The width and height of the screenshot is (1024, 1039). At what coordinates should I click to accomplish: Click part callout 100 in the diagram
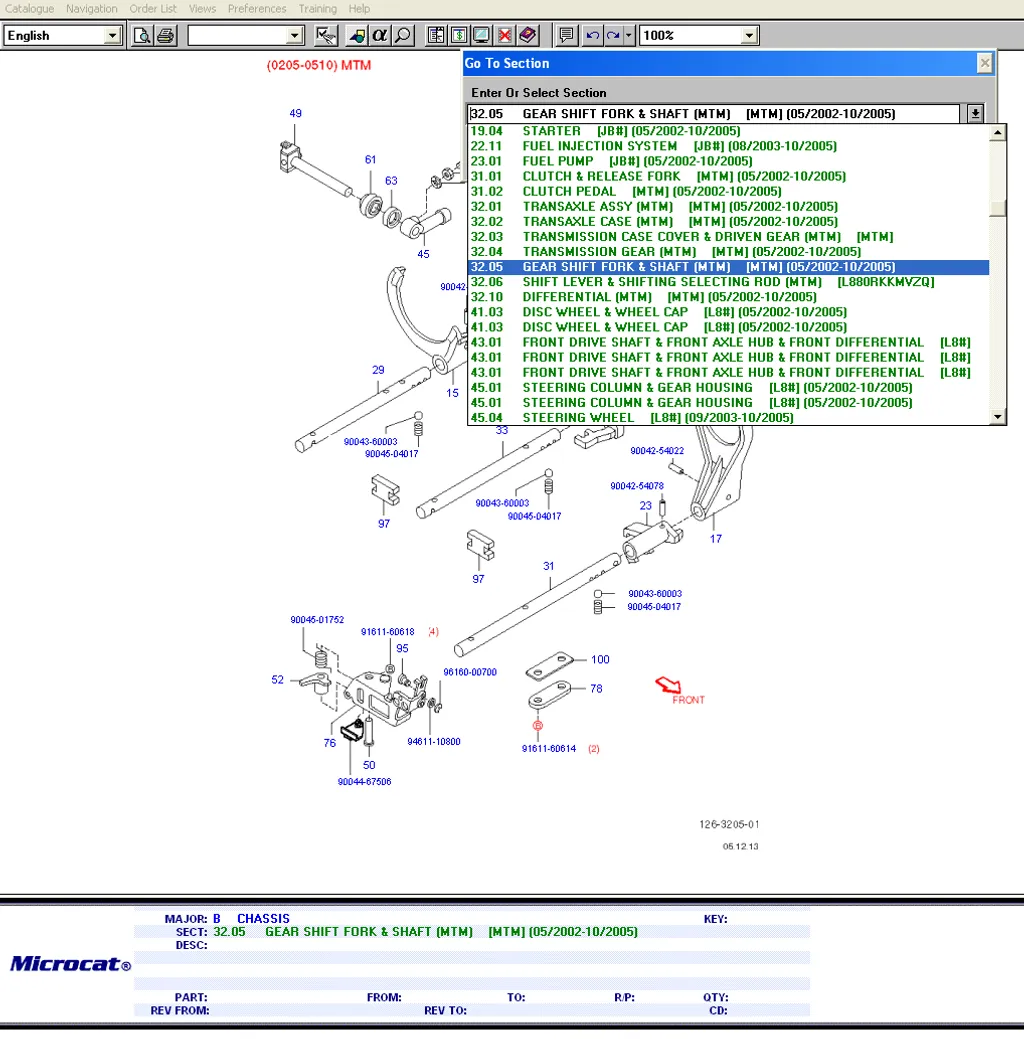[600, 660]
